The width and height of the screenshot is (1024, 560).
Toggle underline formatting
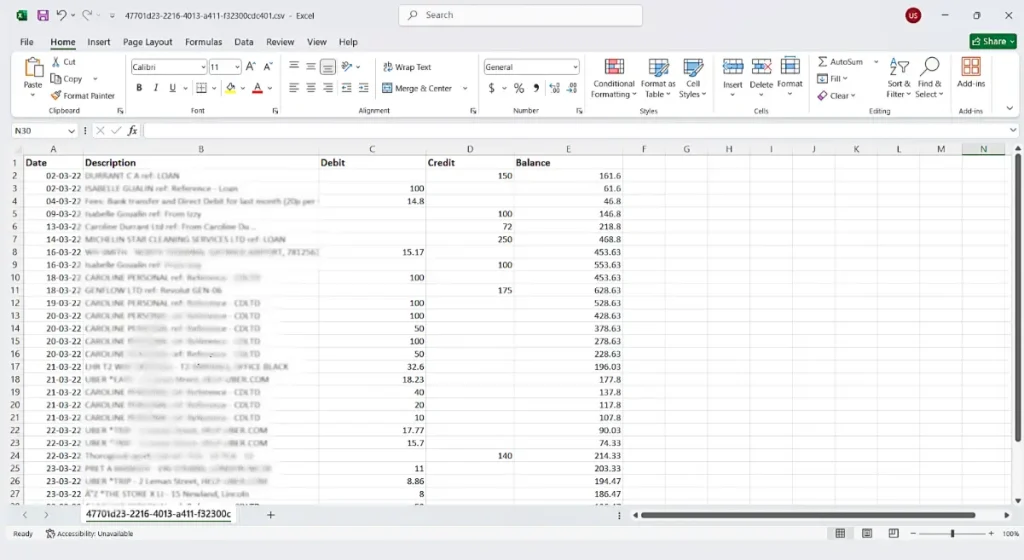172,88
